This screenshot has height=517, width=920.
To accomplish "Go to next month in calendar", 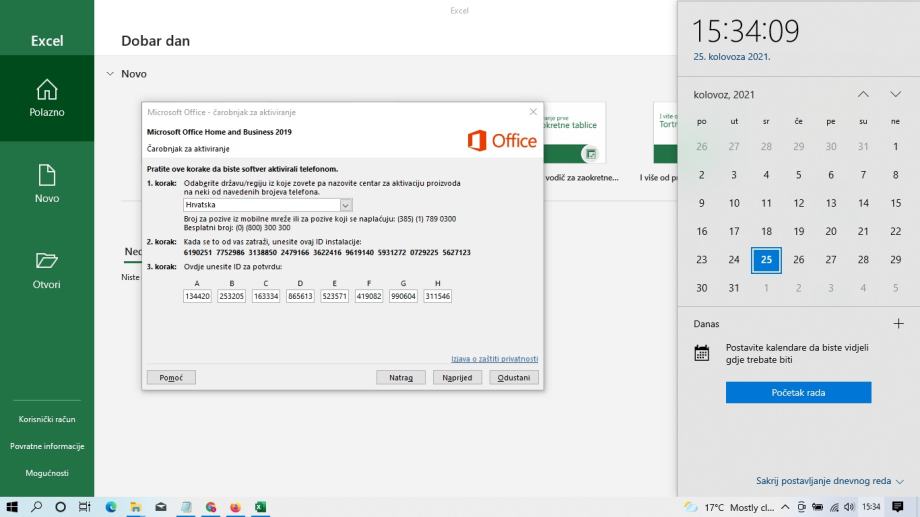I will pyautogui.click(x=895, y=94).
